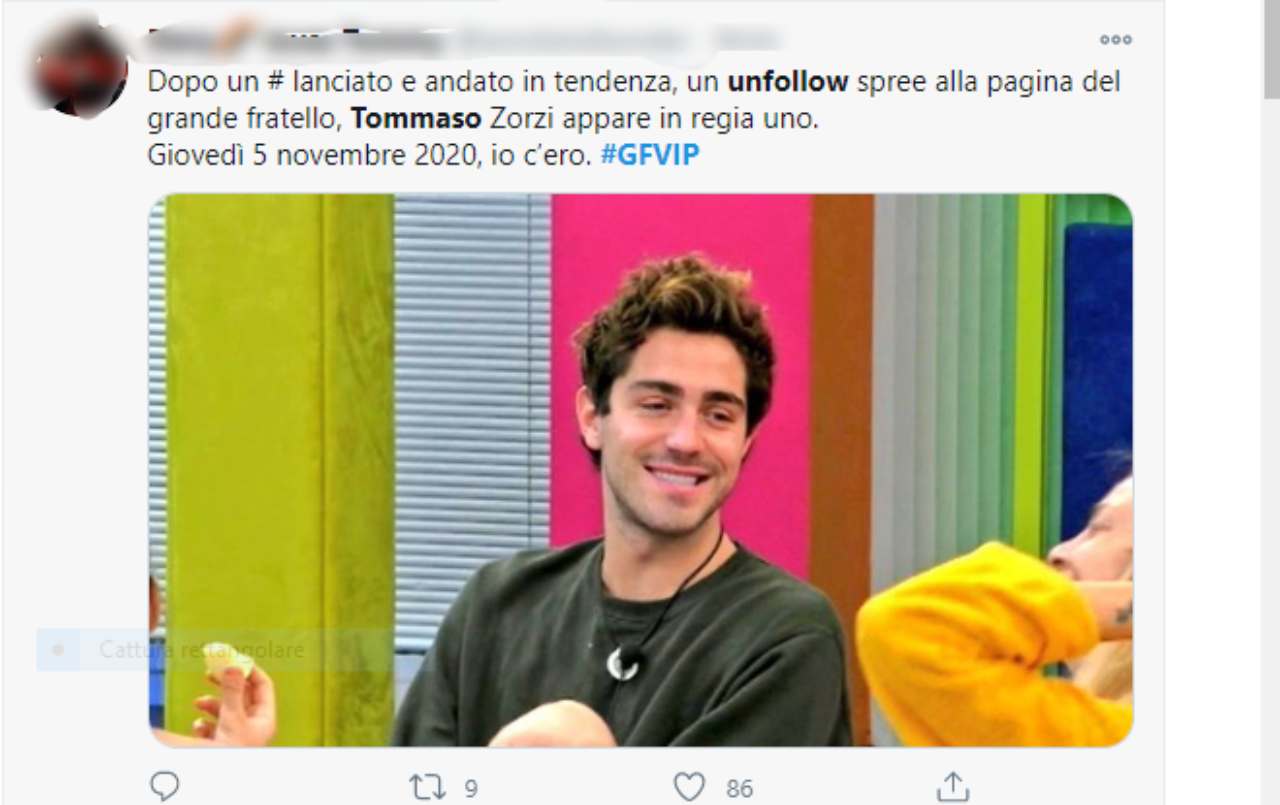The height and width of the screenshot is (805, 1280).
Task: Click the like count showing 86
Action: pyautogui.click(x=739, y=789)
